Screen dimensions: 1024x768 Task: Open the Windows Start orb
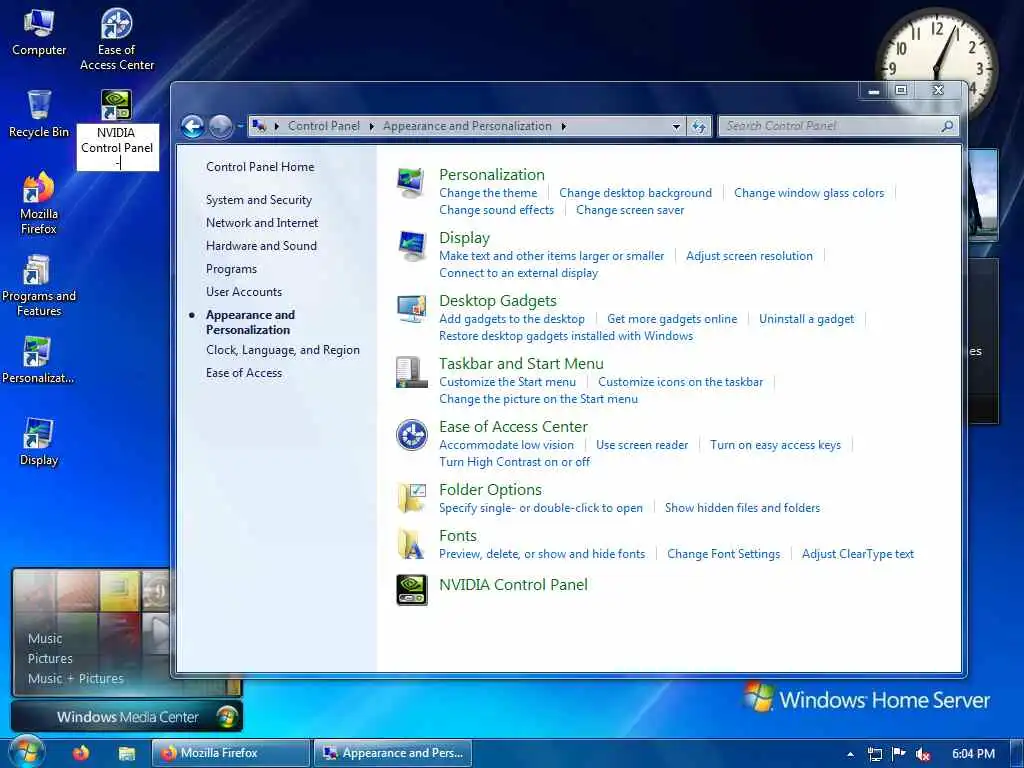[25, 752]
